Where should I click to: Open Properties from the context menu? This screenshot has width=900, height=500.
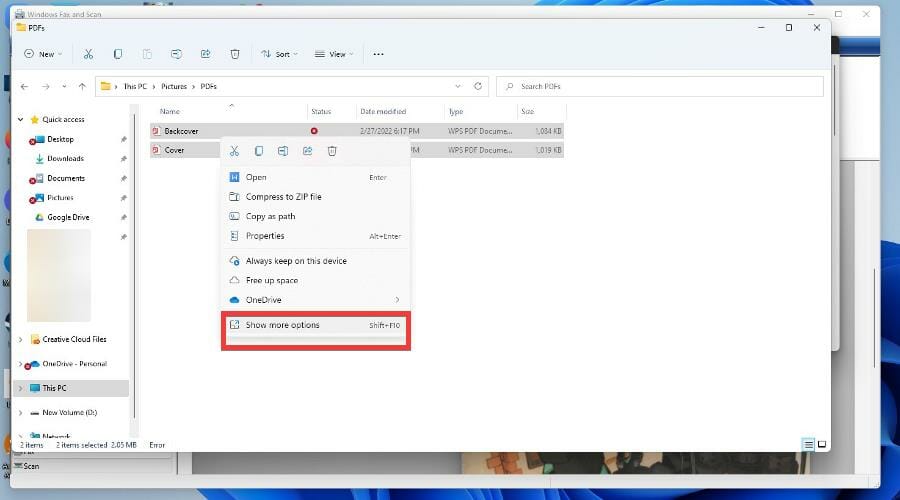[316, 236]
